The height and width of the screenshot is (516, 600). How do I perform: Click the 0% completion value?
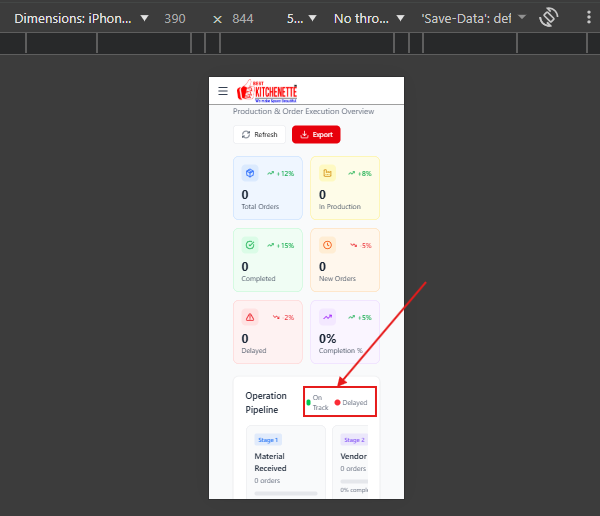point(328,339)
